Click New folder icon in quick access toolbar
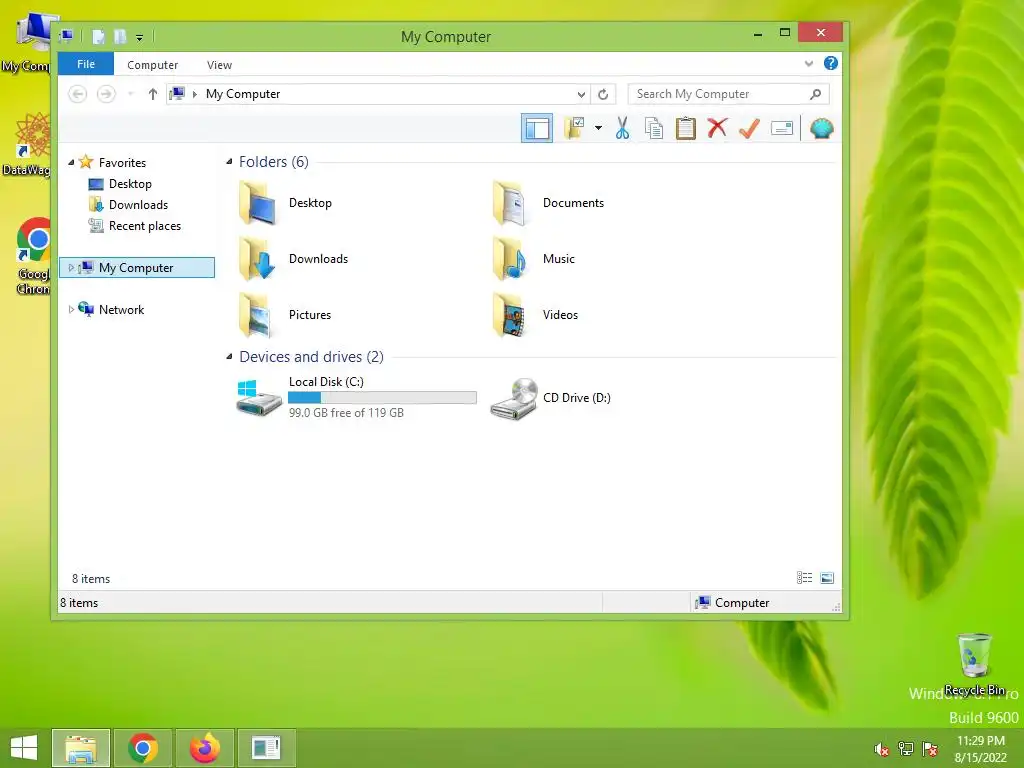Image resolution: width=1024 pixels, height=768 pixels. coord(120,37)
